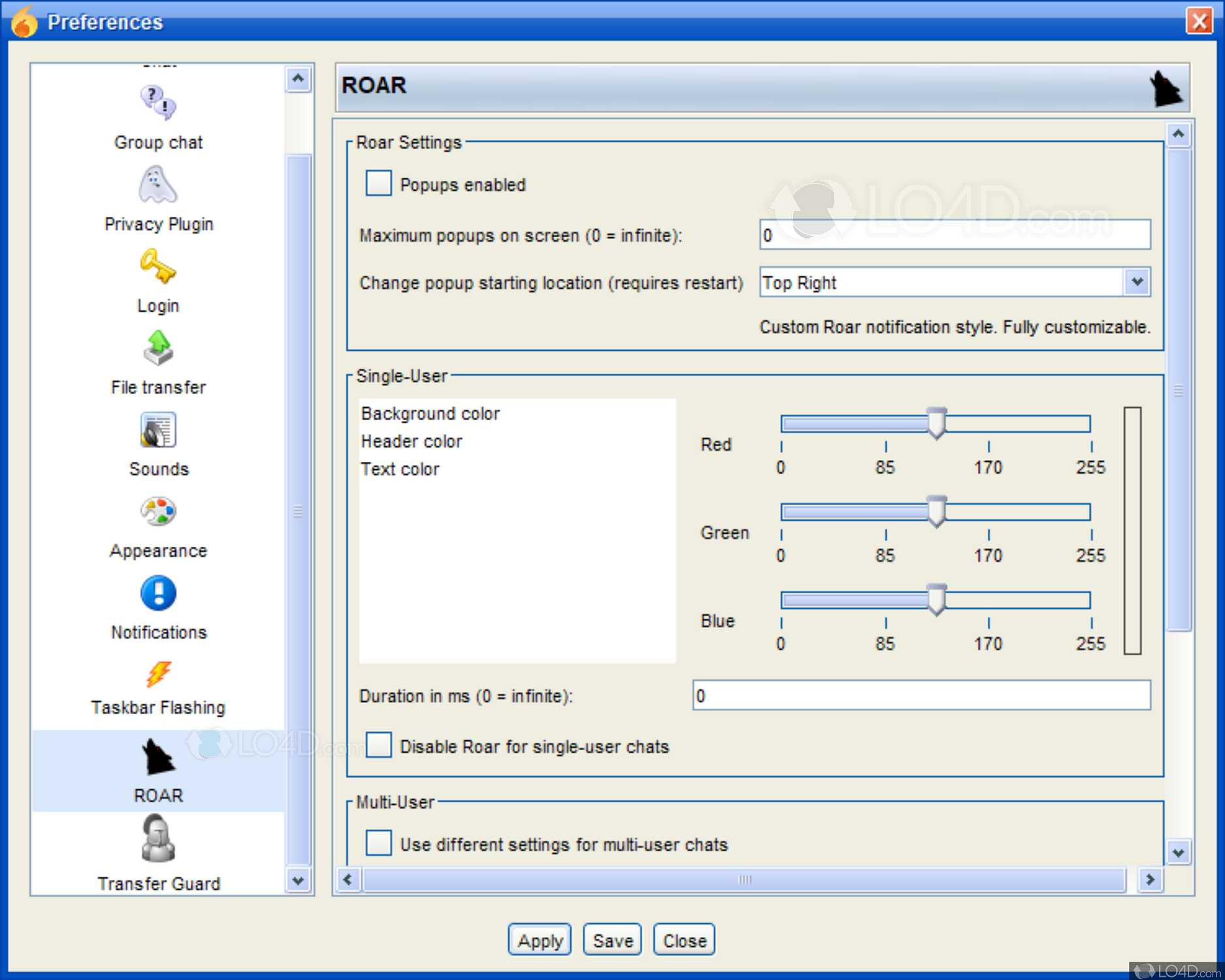This screenshot has width=1225, height=980.
Task: Check Disable Roar for single-user chats
Action: point(378,745)
